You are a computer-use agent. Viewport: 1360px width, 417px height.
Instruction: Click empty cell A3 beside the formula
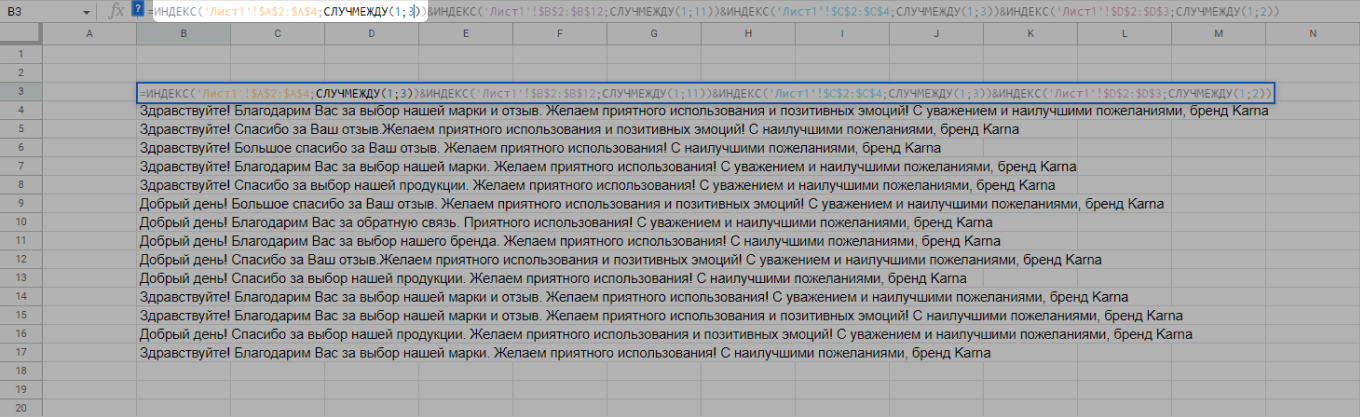90,92
